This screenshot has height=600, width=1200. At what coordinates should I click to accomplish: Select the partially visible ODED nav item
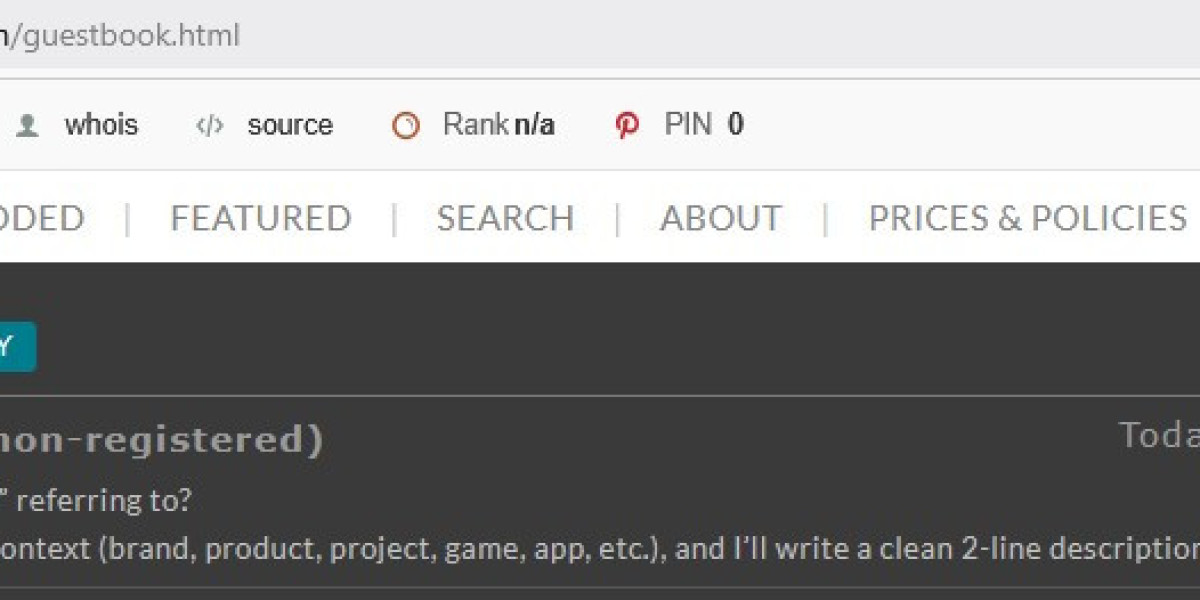tap(42, 218)
